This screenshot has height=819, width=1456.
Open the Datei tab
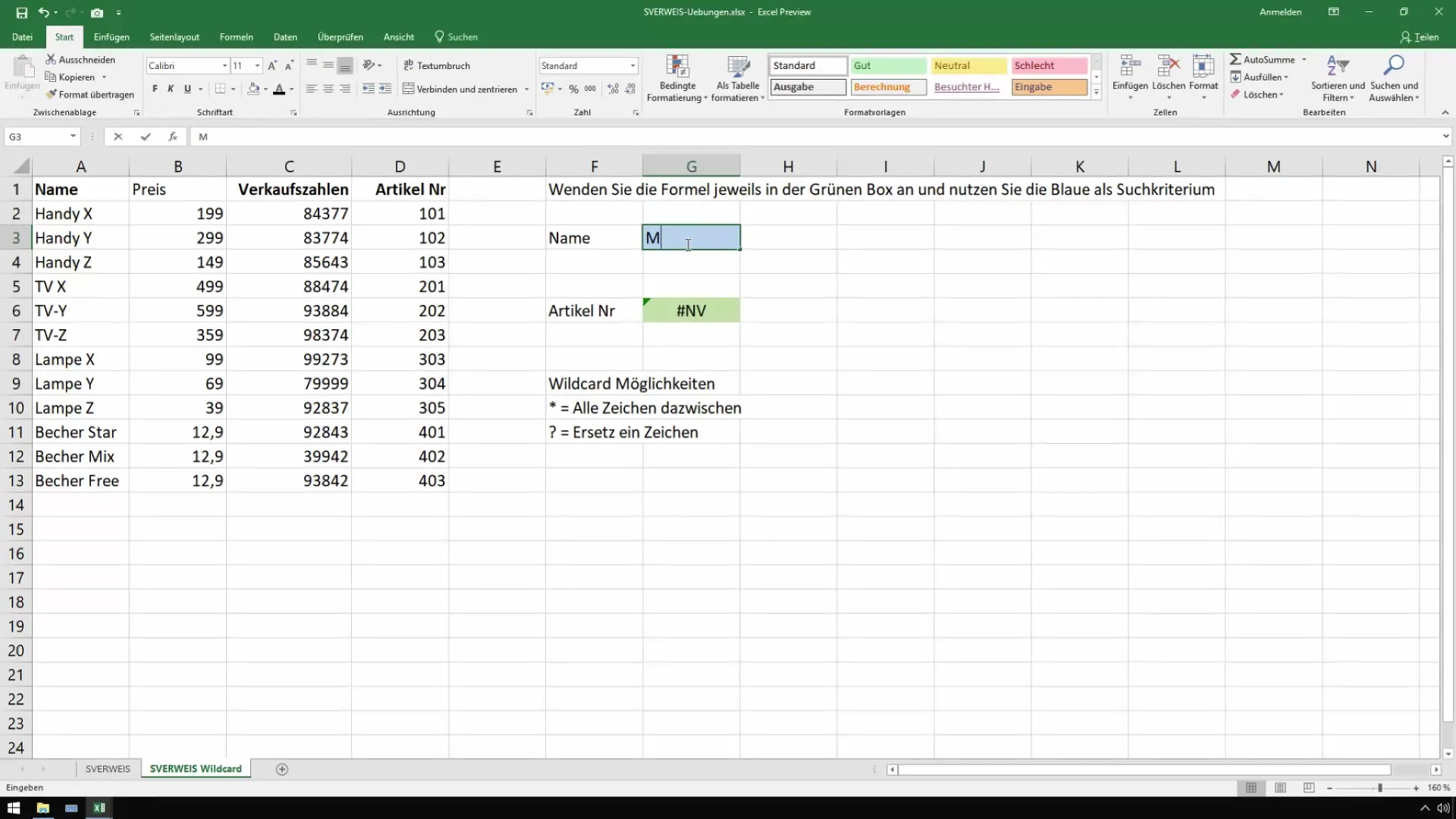[x=22, y=36]
